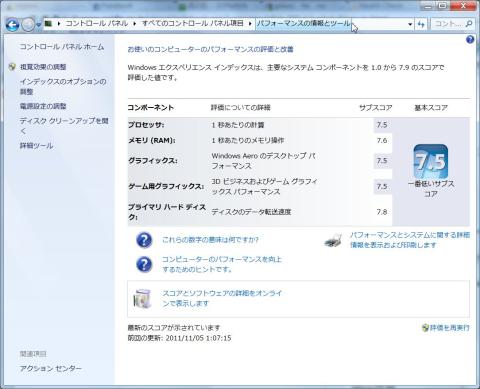The width and height of the screenshot is (480, 389).
Task: Open ディスク クリーンアップを開く link
Action: 64,126
